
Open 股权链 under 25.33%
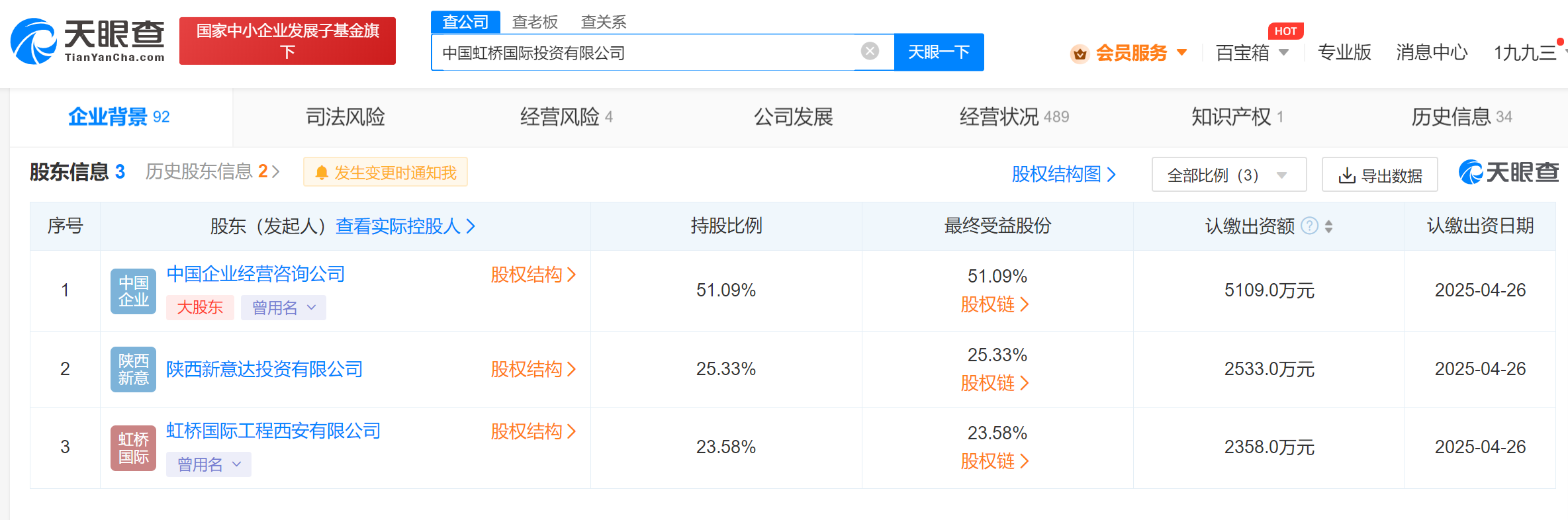pyautogui.click(x=995, y=383)
